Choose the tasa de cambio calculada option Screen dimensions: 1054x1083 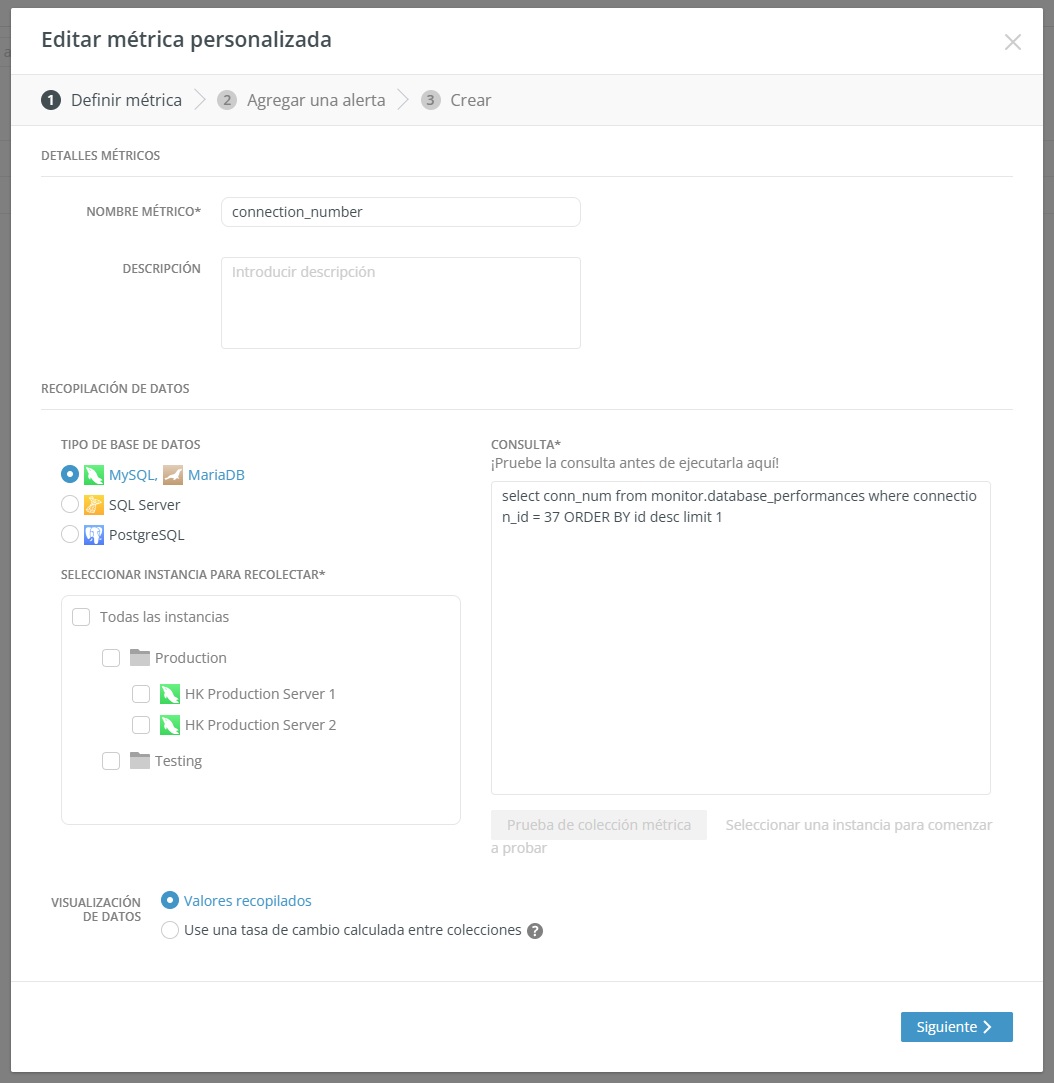[170, 930]
